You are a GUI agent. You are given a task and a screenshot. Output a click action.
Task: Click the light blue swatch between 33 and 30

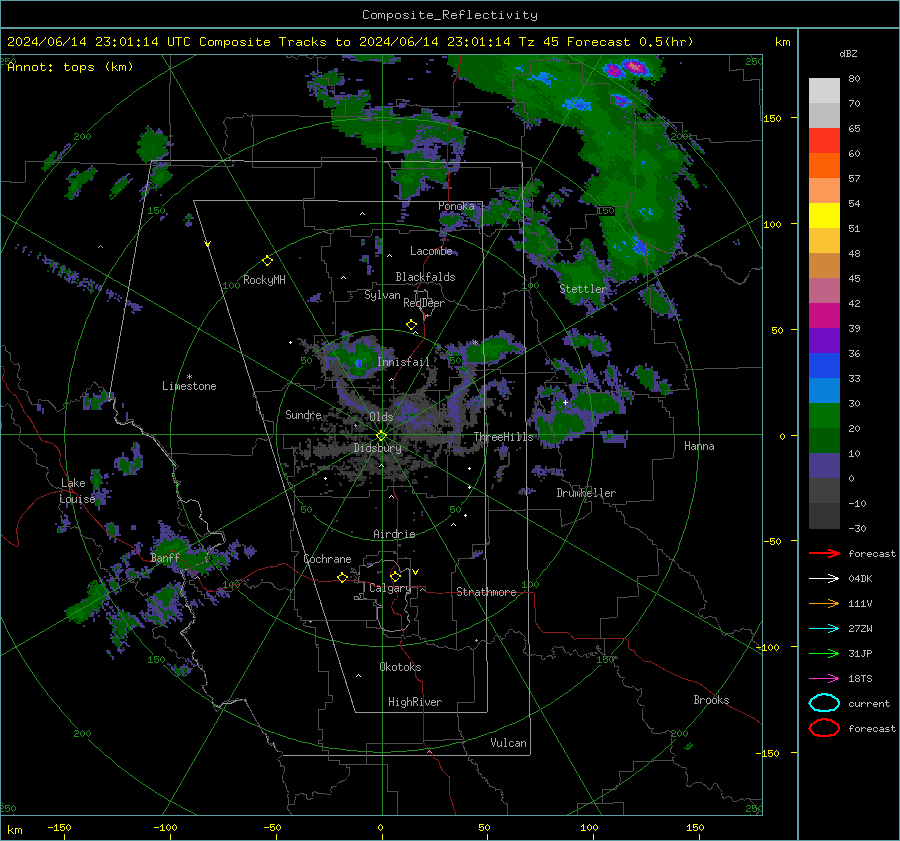pos(824,390)
